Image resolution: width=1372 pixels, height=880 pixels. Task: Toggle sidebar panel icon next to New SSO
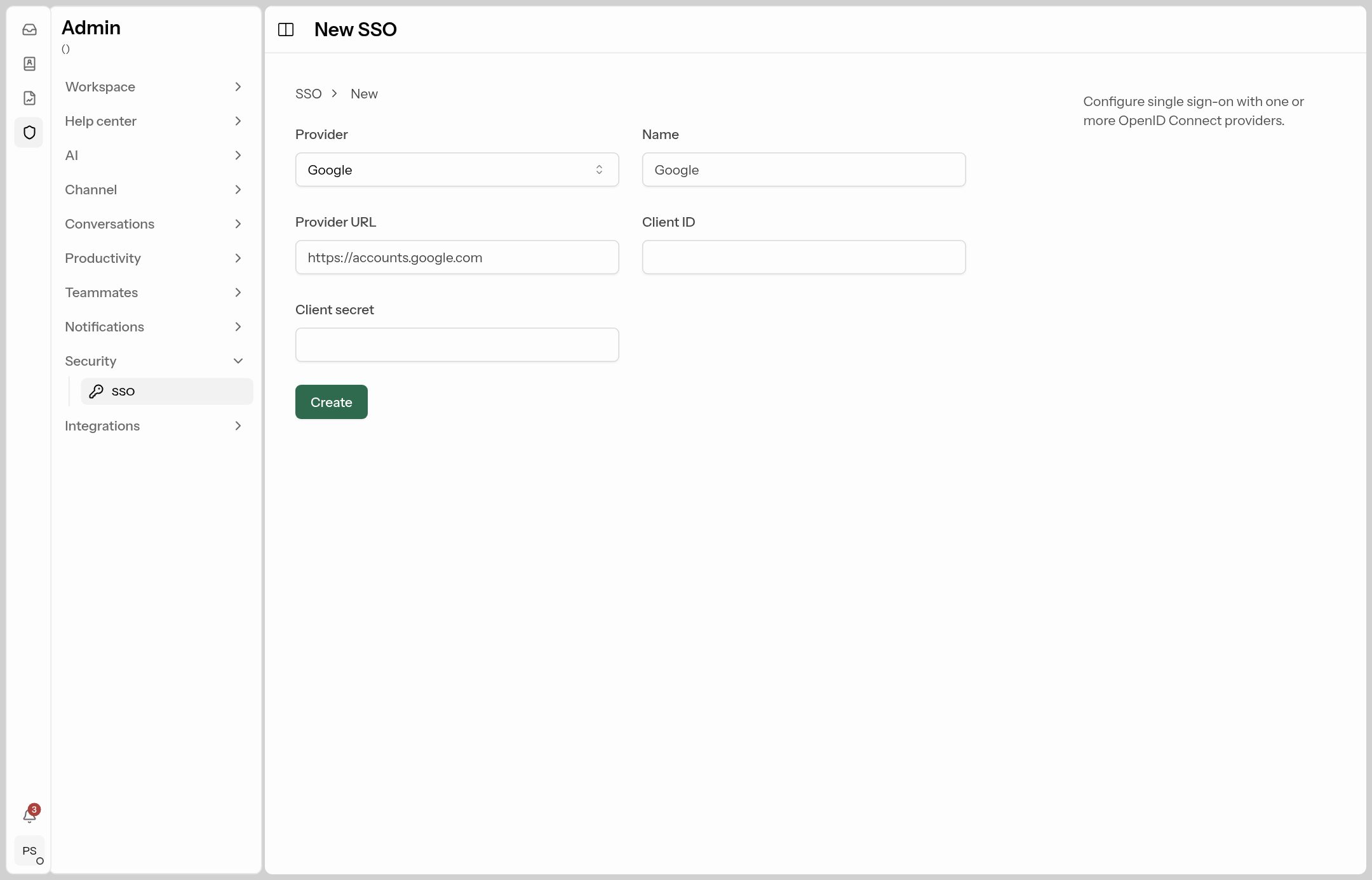(x=286, y=29)
